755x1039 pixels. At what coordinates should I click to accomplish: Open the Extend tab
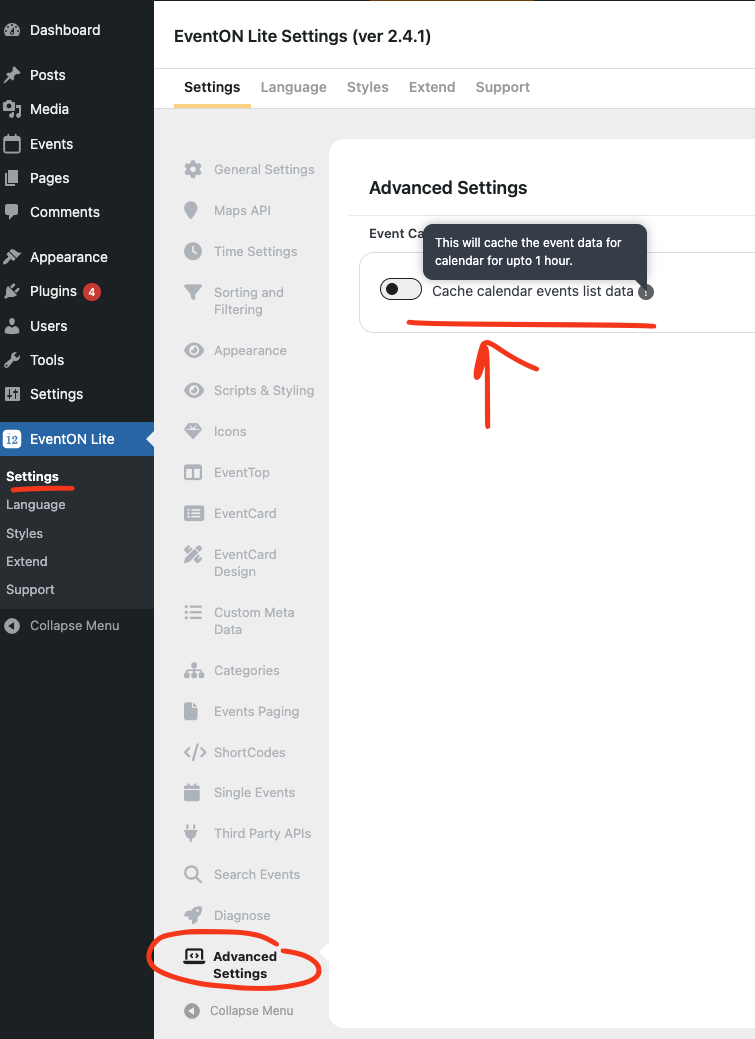click(432, 87)
